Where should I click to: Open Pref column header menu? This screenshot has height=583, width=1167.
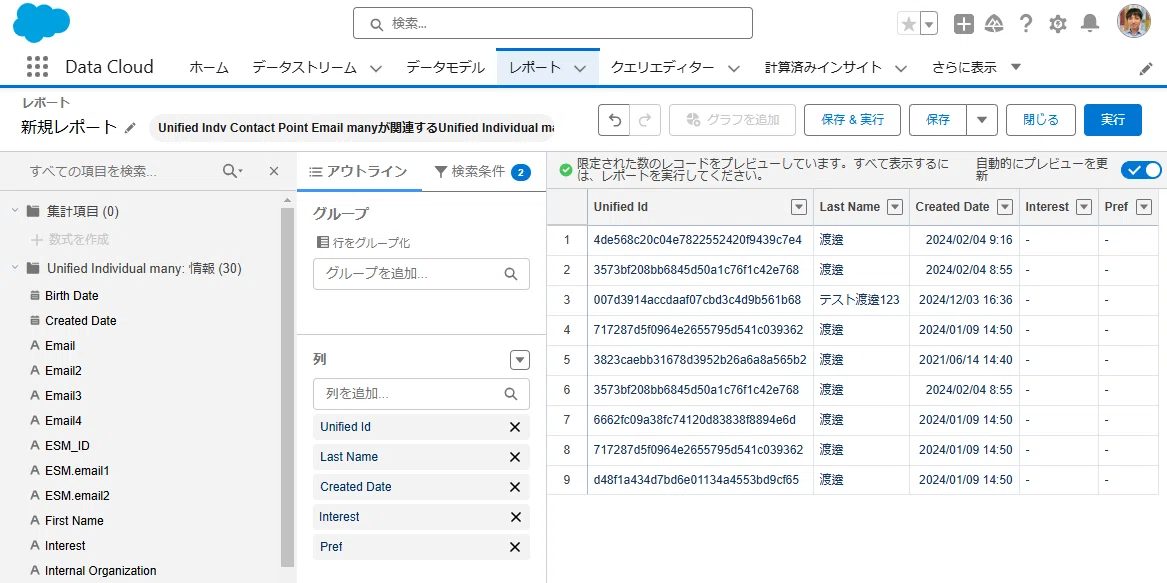click(1144, 207)
